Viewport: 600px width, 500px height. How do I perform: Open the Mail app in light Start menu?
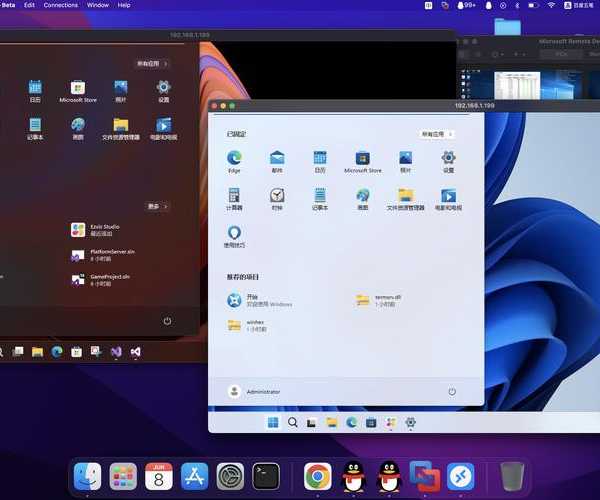[277, 161]
